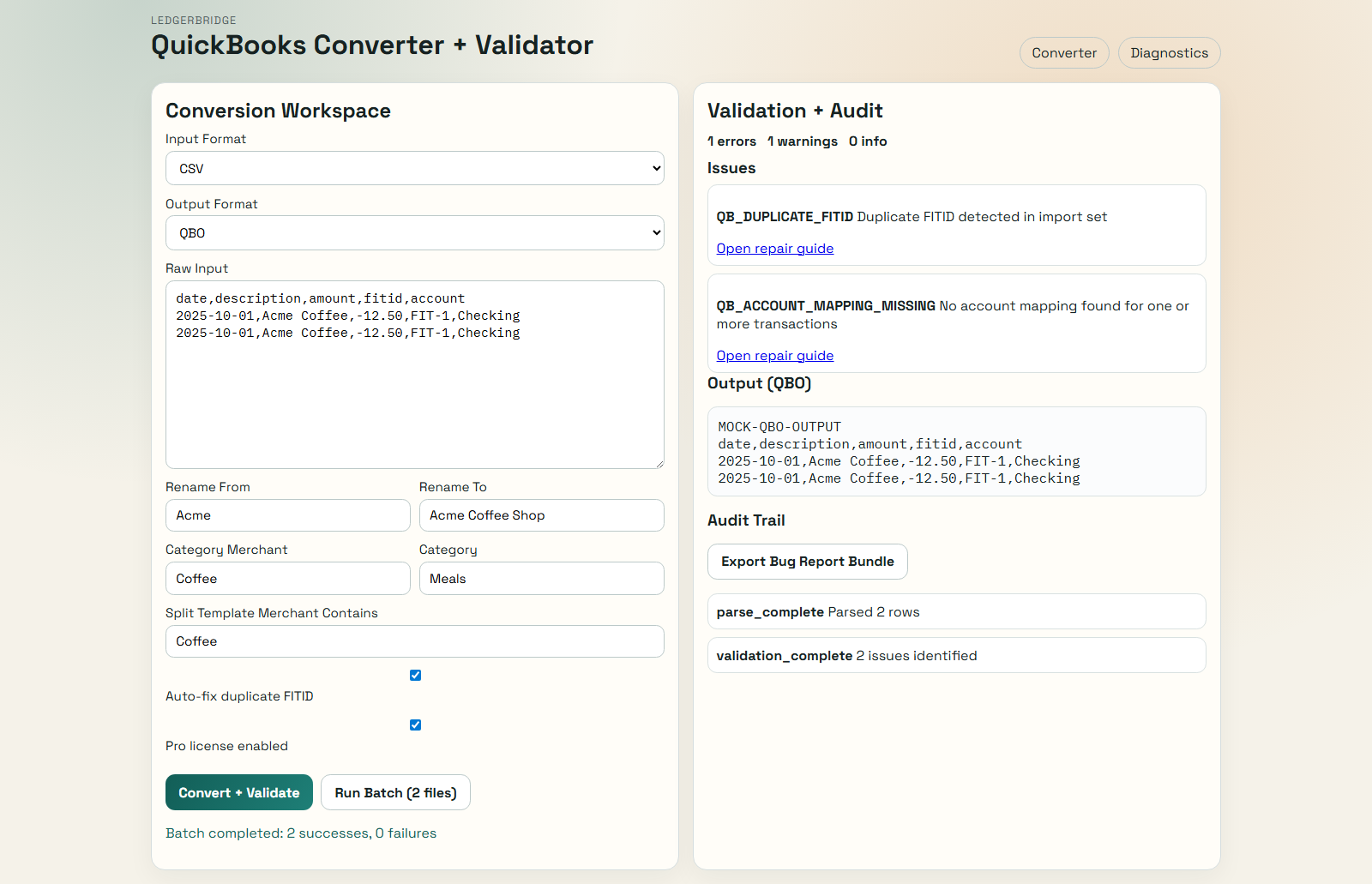1372x884 pixels.
Task: Open repair guide for QB_DUPLICATE_FITID
Action: pyautogui.click(x=774, y=248)
